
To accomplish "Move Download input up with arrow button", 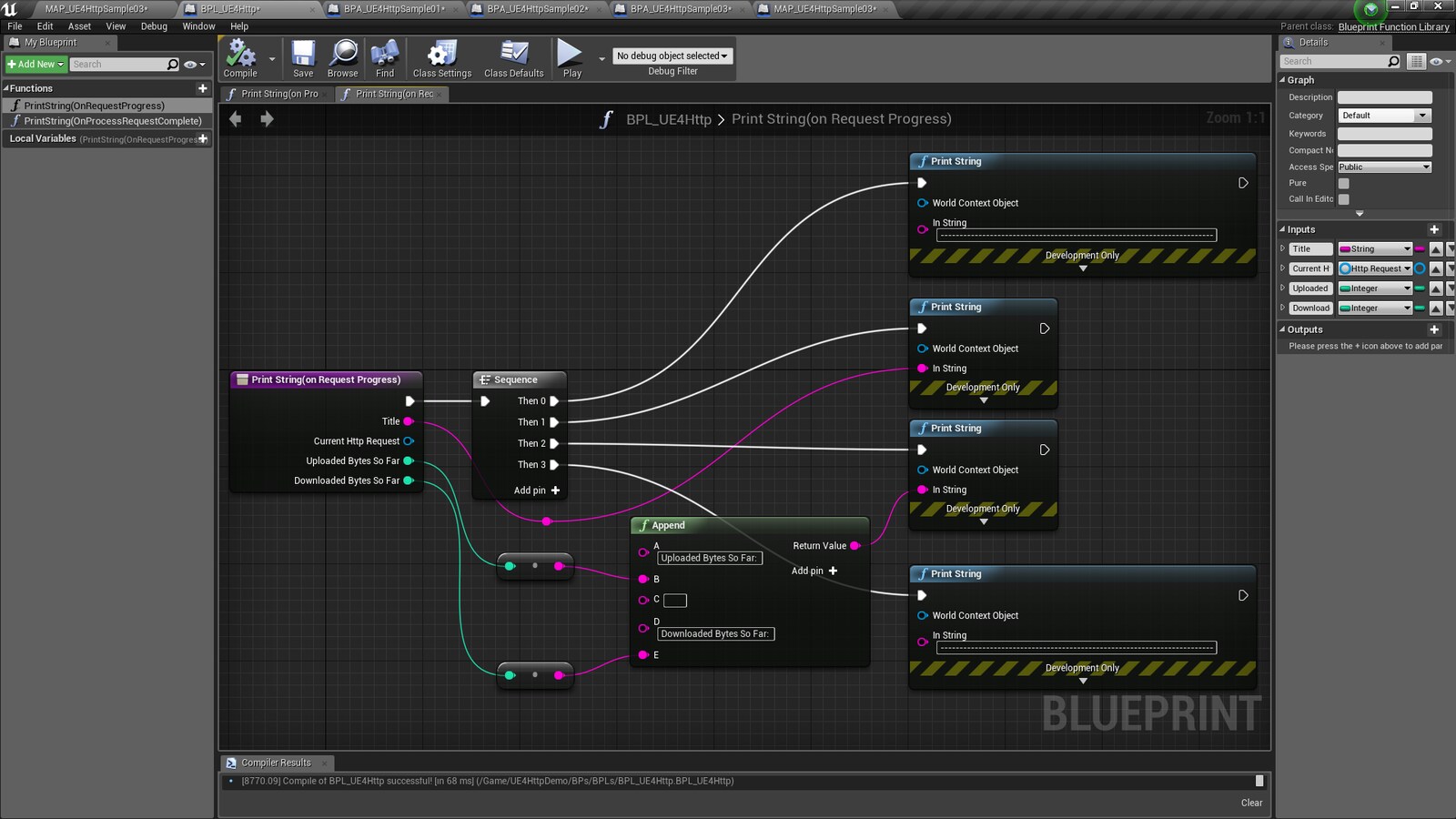I will pyautogui.click(x=1436, y=308).
